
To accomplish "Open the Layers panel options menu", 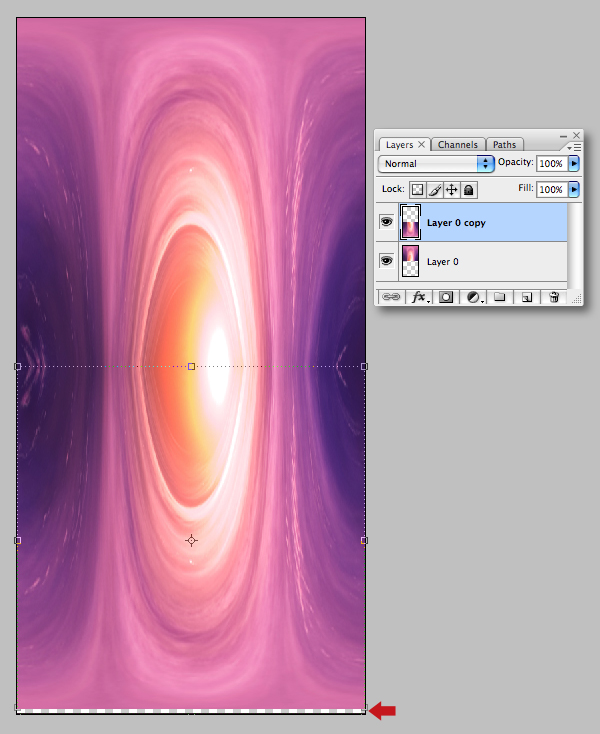I will click(574, 147).
